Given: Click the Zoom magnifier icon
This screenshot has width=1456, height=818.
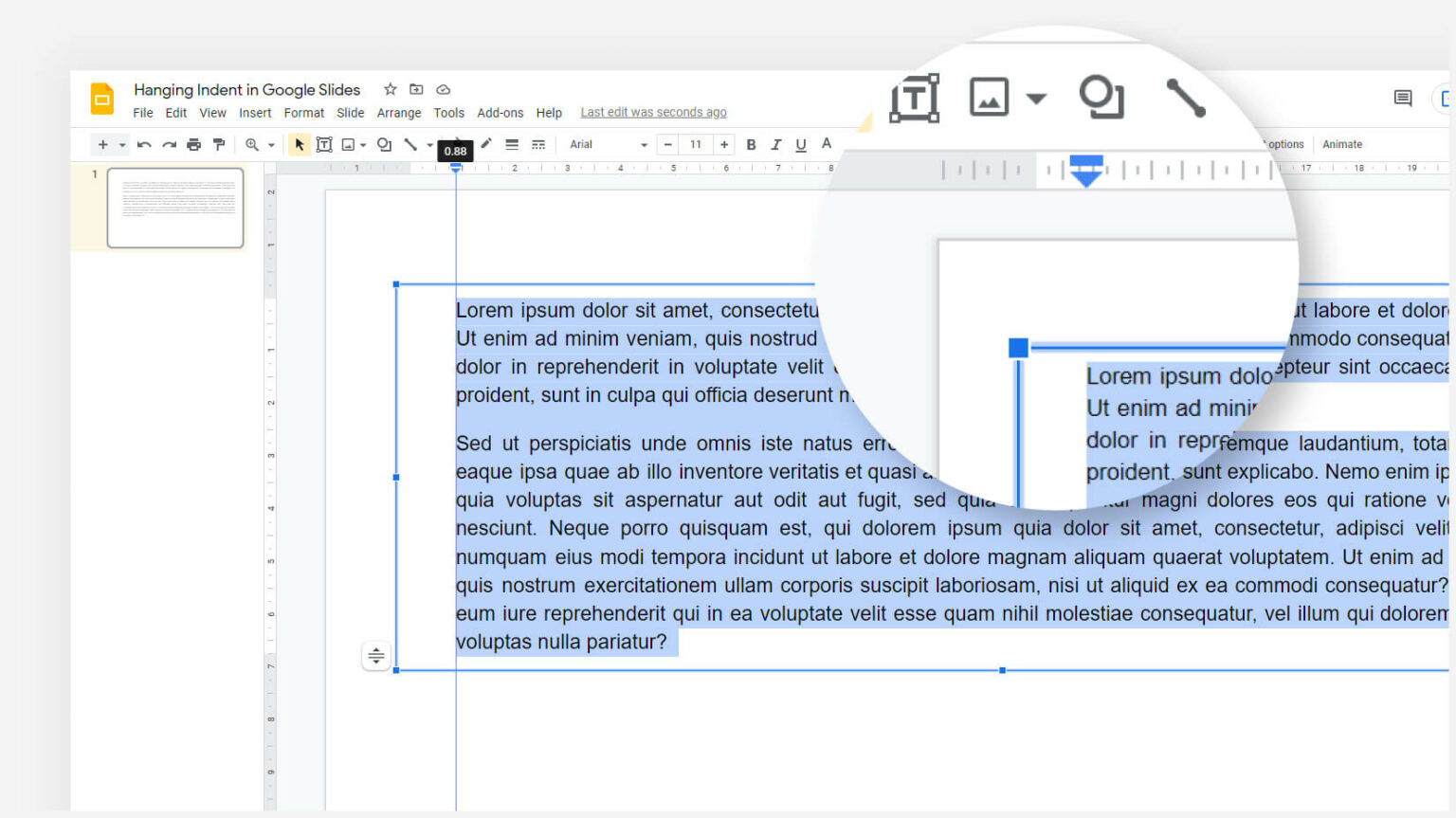Looking at the screenshot, I should [x=252, y=144].
